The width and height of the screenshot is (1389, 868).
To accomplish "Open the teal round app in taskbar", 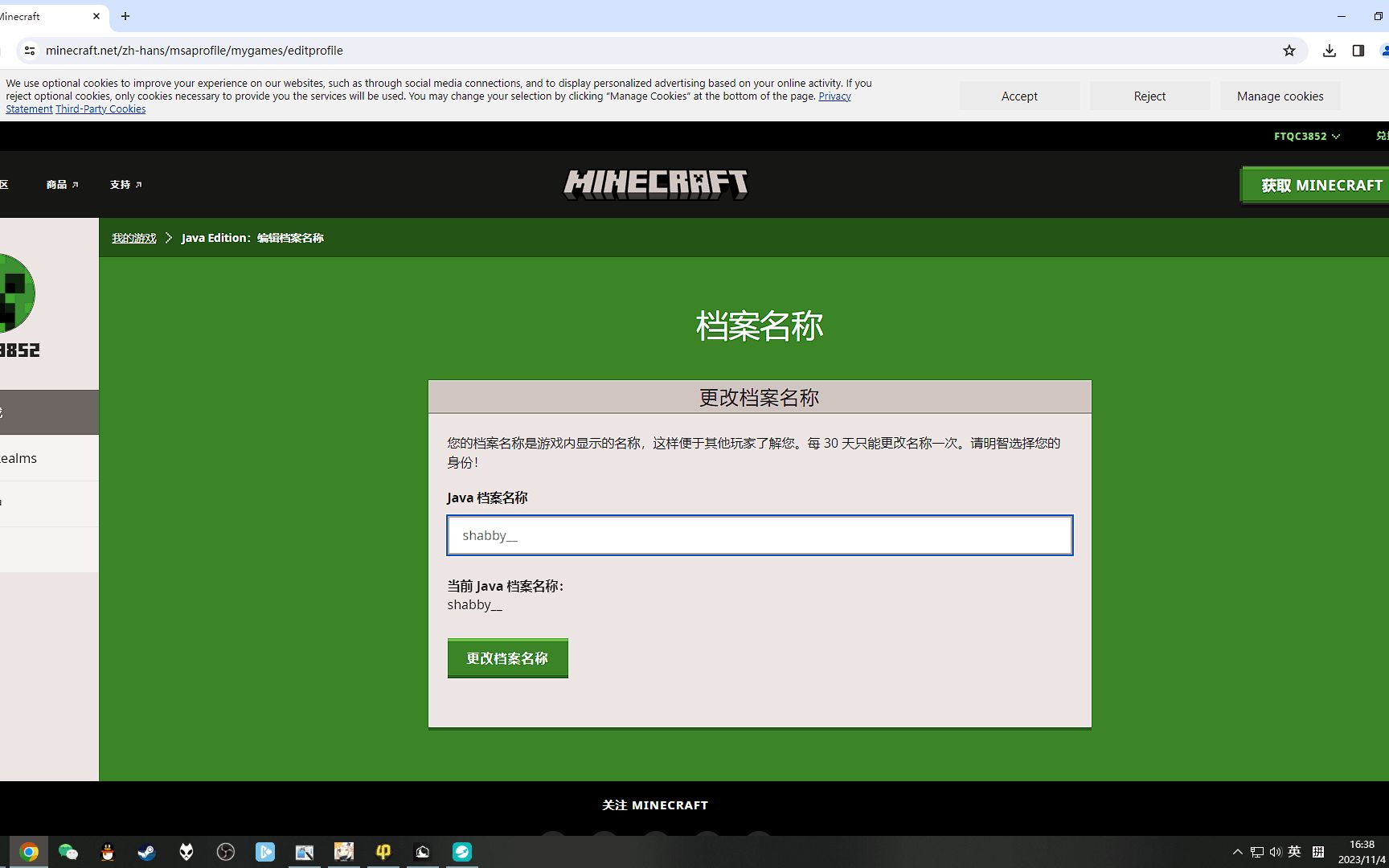I will pyautogui.click(x=462, y=852).
